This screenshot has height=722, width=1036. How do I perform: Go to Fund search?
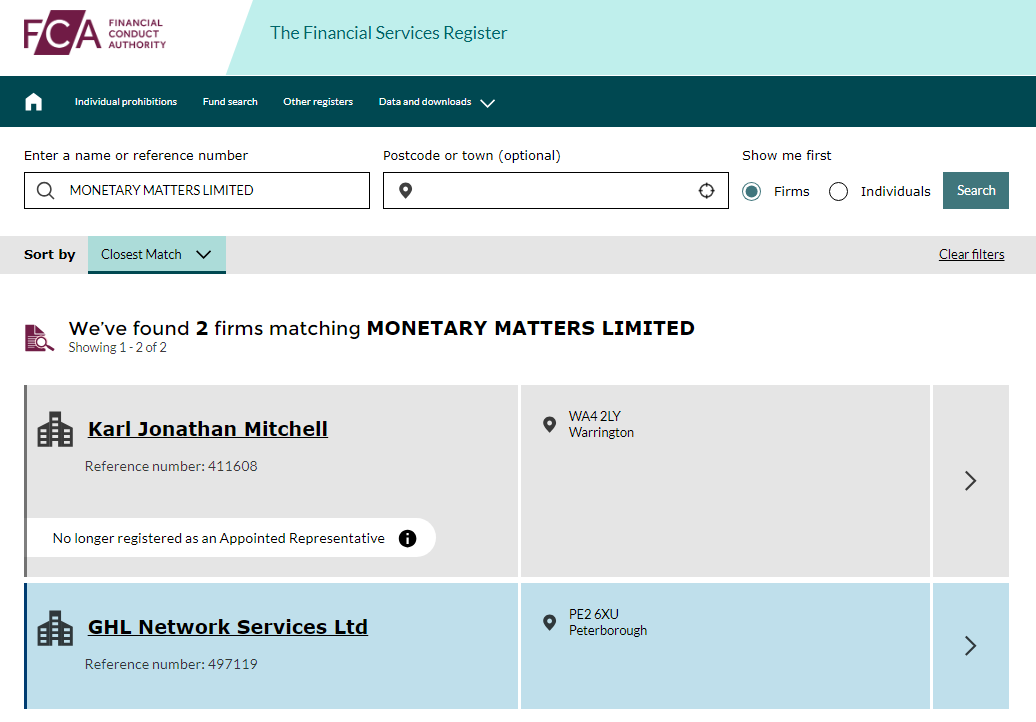click(x=230, y=102)
